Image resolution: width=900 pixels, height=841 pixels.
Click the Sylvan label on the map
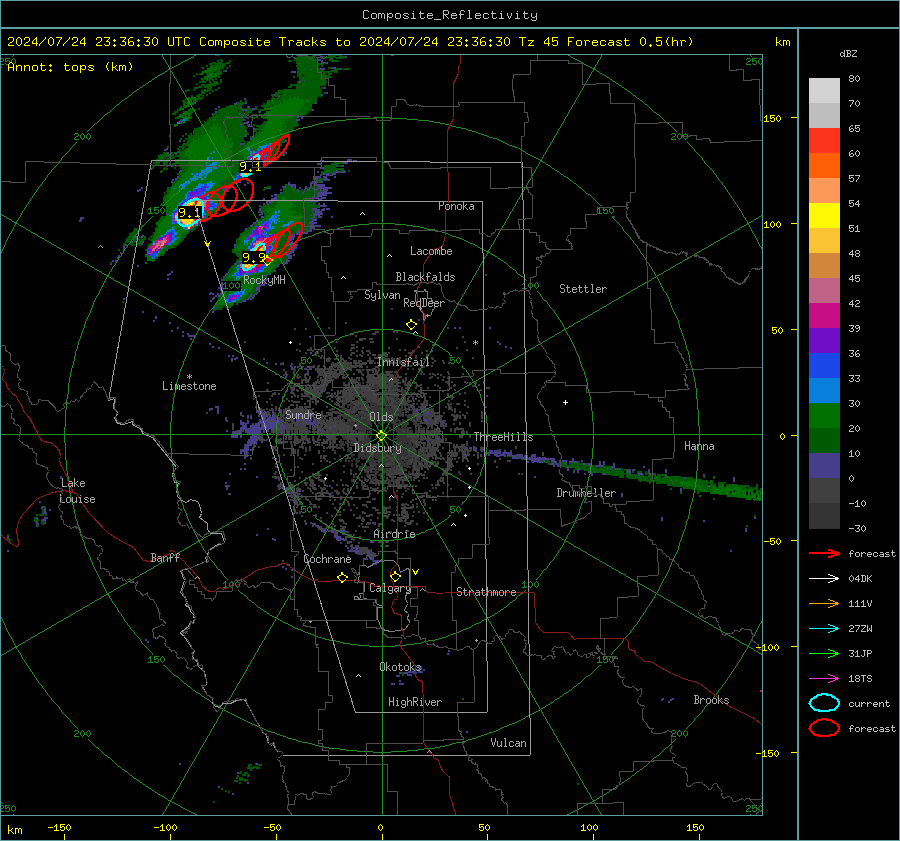coord(382,295)
